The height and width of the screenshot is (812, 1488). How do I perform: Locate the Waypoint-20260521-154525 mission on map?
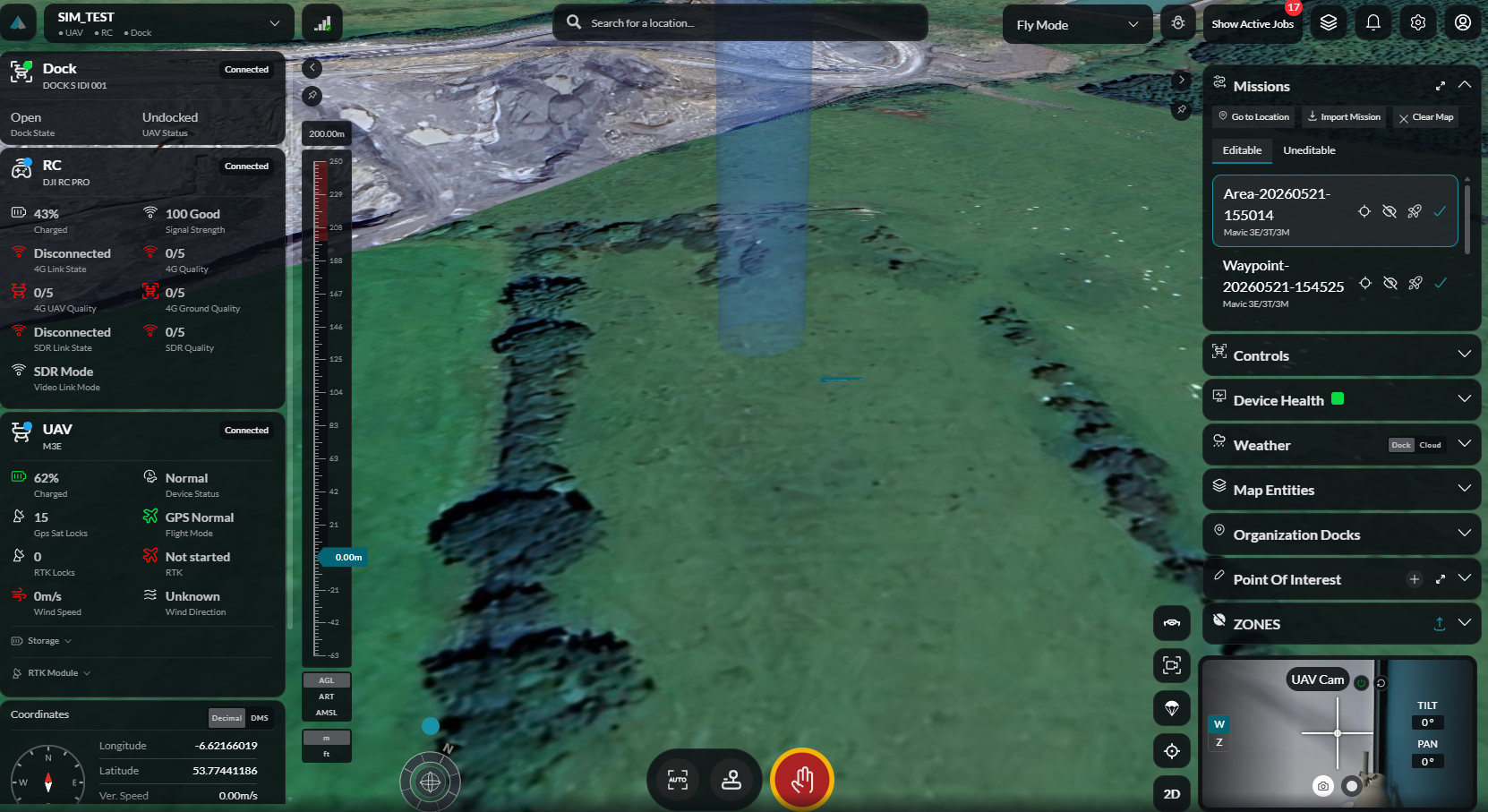(x=1365, y=283)
